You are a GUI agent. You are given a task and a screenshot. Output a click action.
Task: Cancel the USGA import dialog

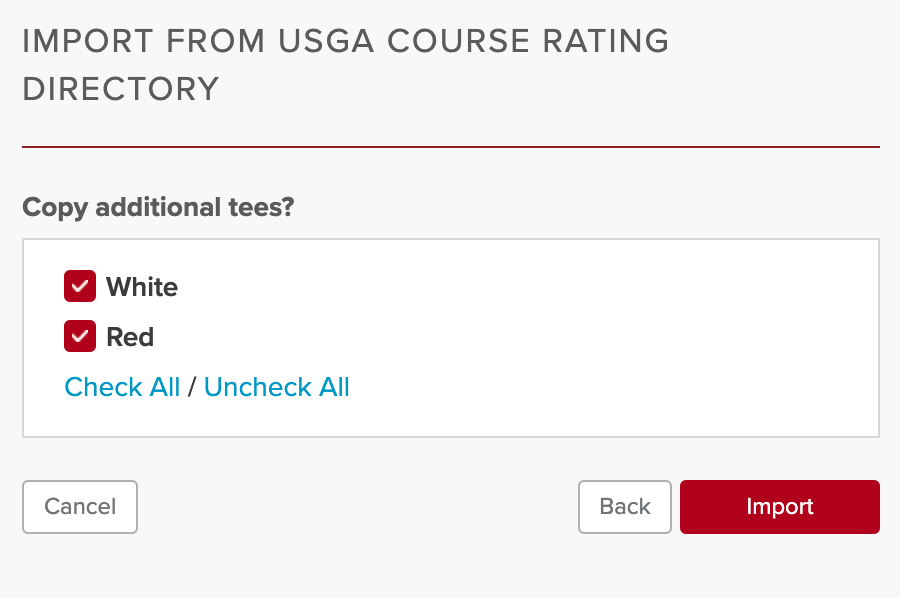pyautogui.click(x=80, y=507)
